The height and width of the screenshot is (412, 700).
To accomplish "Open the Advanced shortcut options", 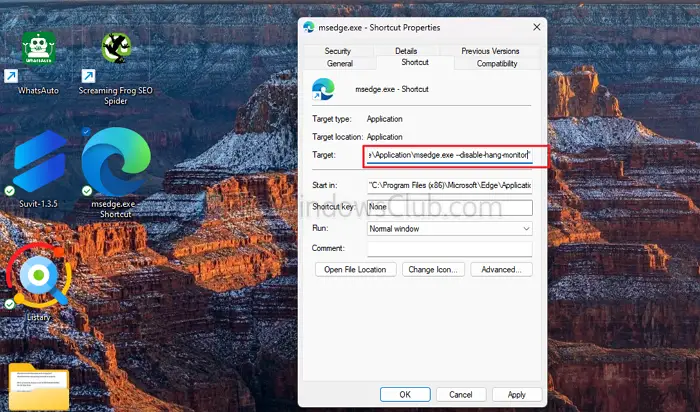I will [501, 270].
